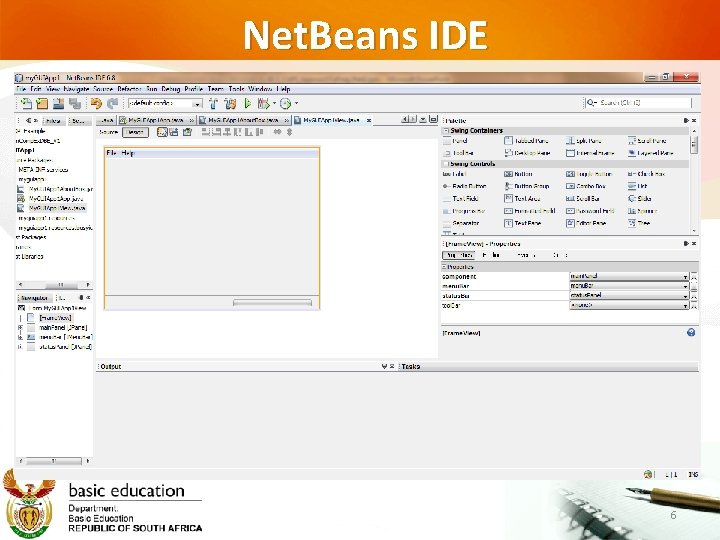Open the Window menu
720x540 pixels.
click(x=260, y=89)
